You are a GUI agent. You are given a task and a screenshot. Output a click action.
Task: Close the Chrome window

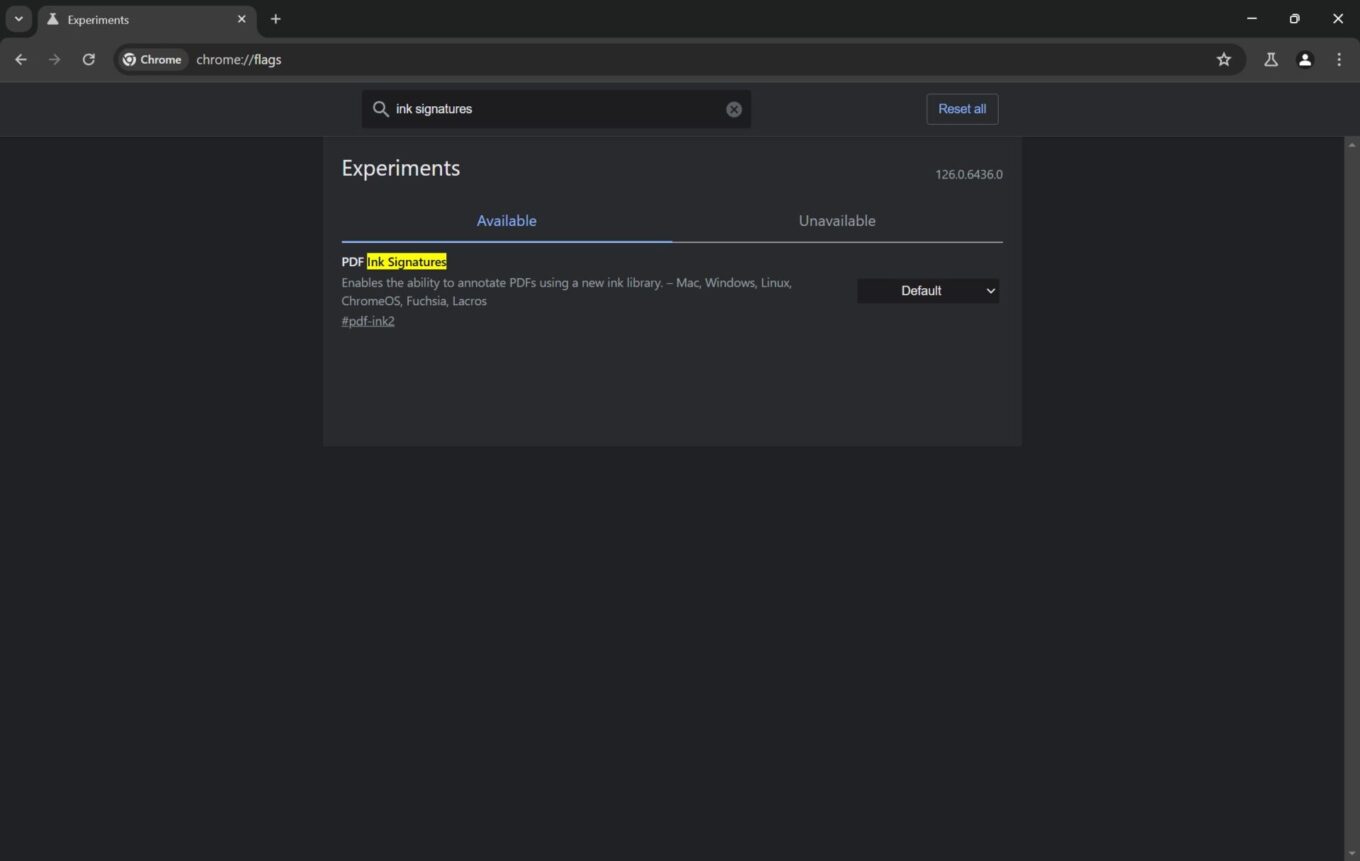(x=1338, y=19)
